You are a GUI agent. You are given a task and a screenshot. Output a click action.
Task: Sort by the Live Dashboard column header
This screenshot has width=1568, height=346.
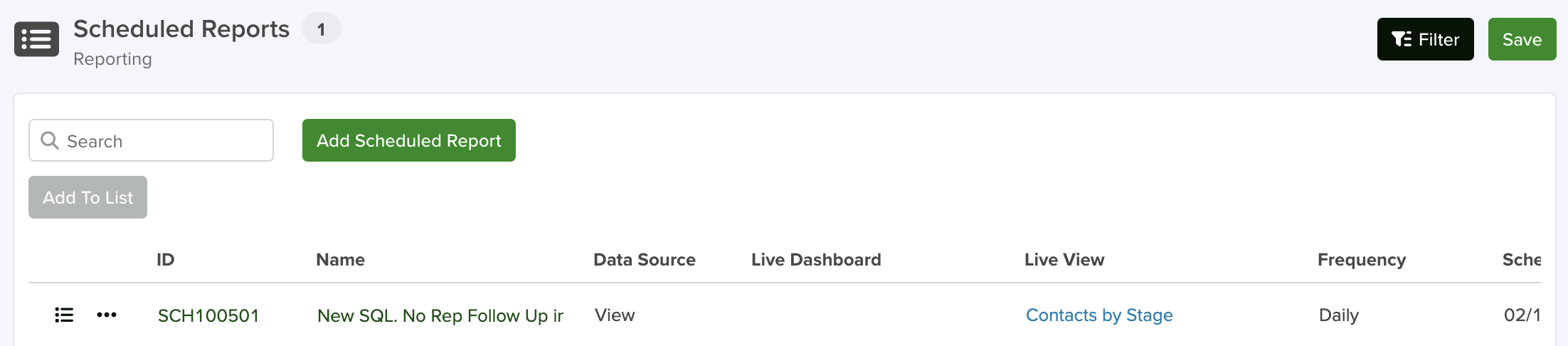[816, 260]
